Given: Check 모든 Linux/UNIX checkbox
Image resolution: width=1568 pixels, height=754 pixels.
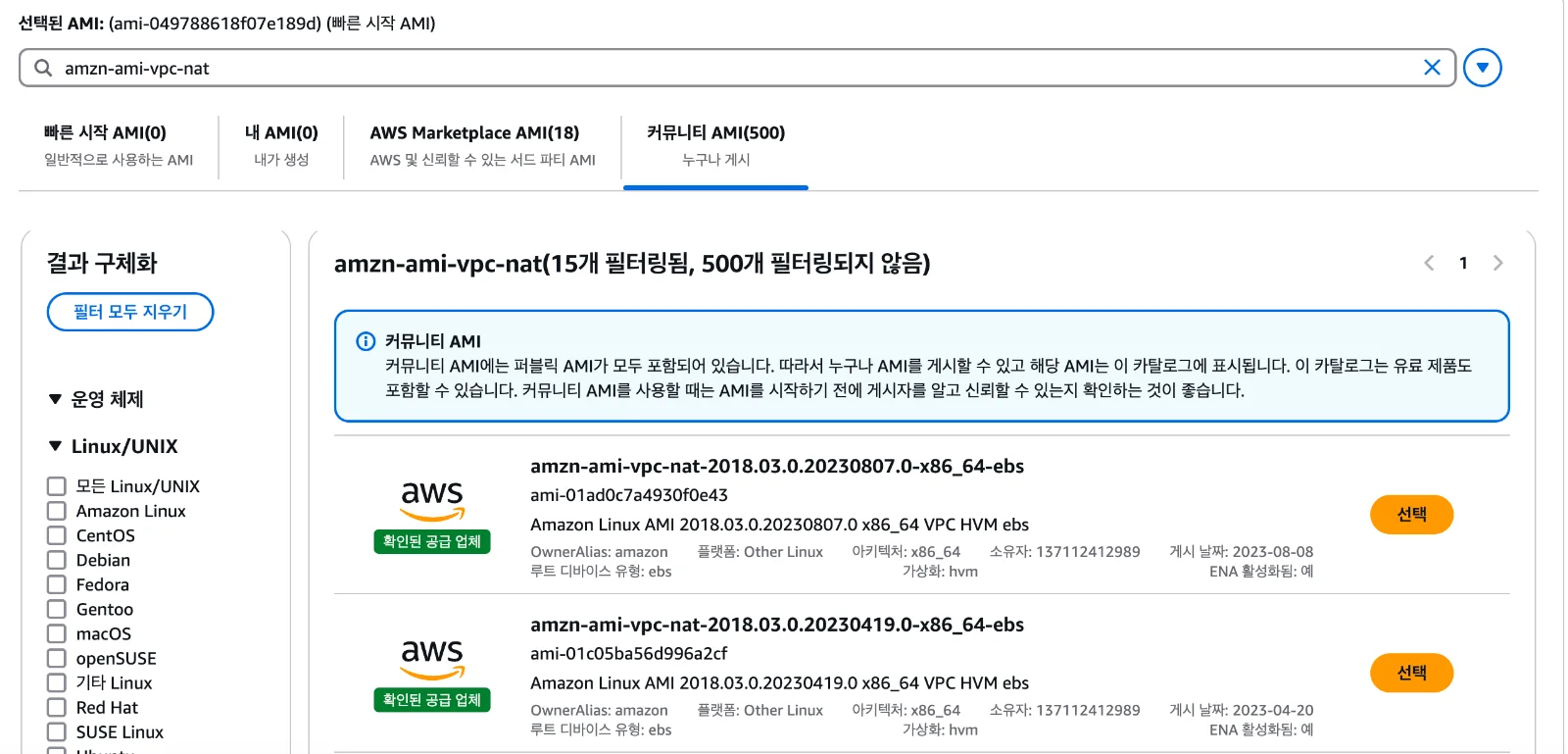Looking at the screenshot, I should pos(57,486).
